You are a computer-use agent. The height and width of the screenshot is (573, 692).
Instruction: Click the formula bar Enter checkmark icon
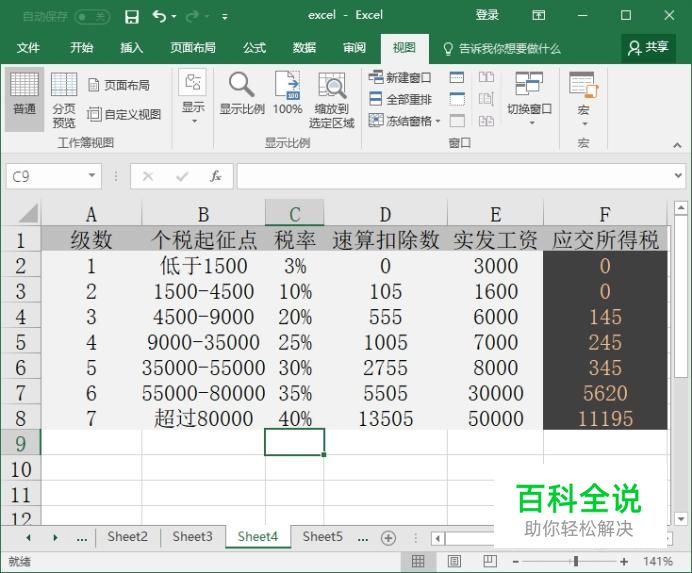182,177
